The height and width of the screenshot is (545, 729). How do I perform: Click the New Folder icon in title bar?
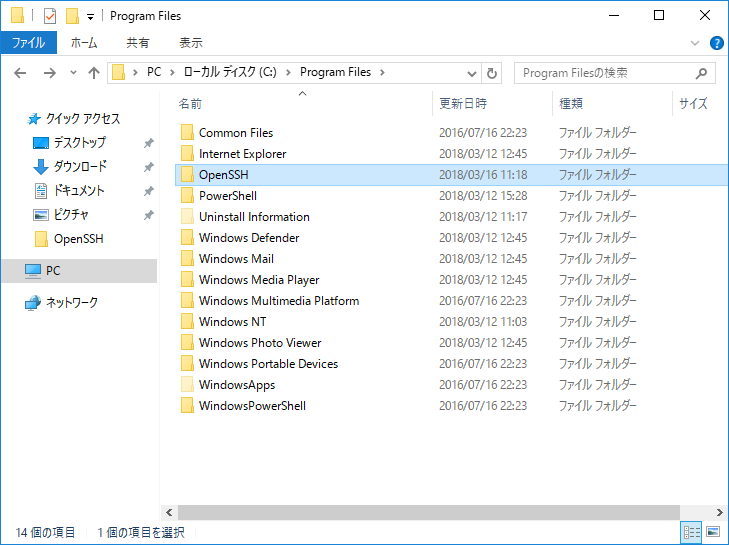coord(72,16)
